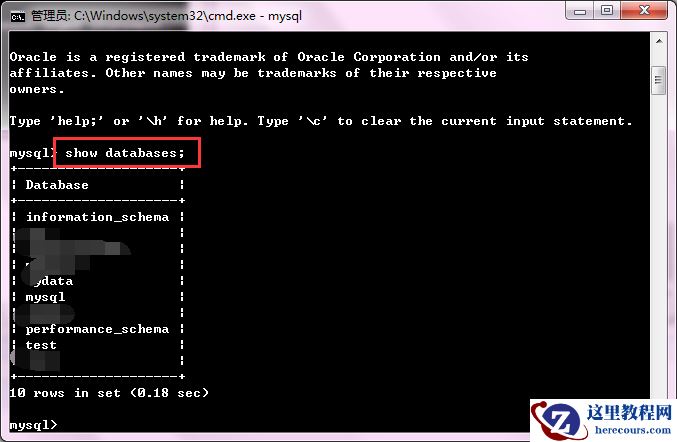
Task: Click the highlighted 'show databases;' command
Action: click(125, 153)
